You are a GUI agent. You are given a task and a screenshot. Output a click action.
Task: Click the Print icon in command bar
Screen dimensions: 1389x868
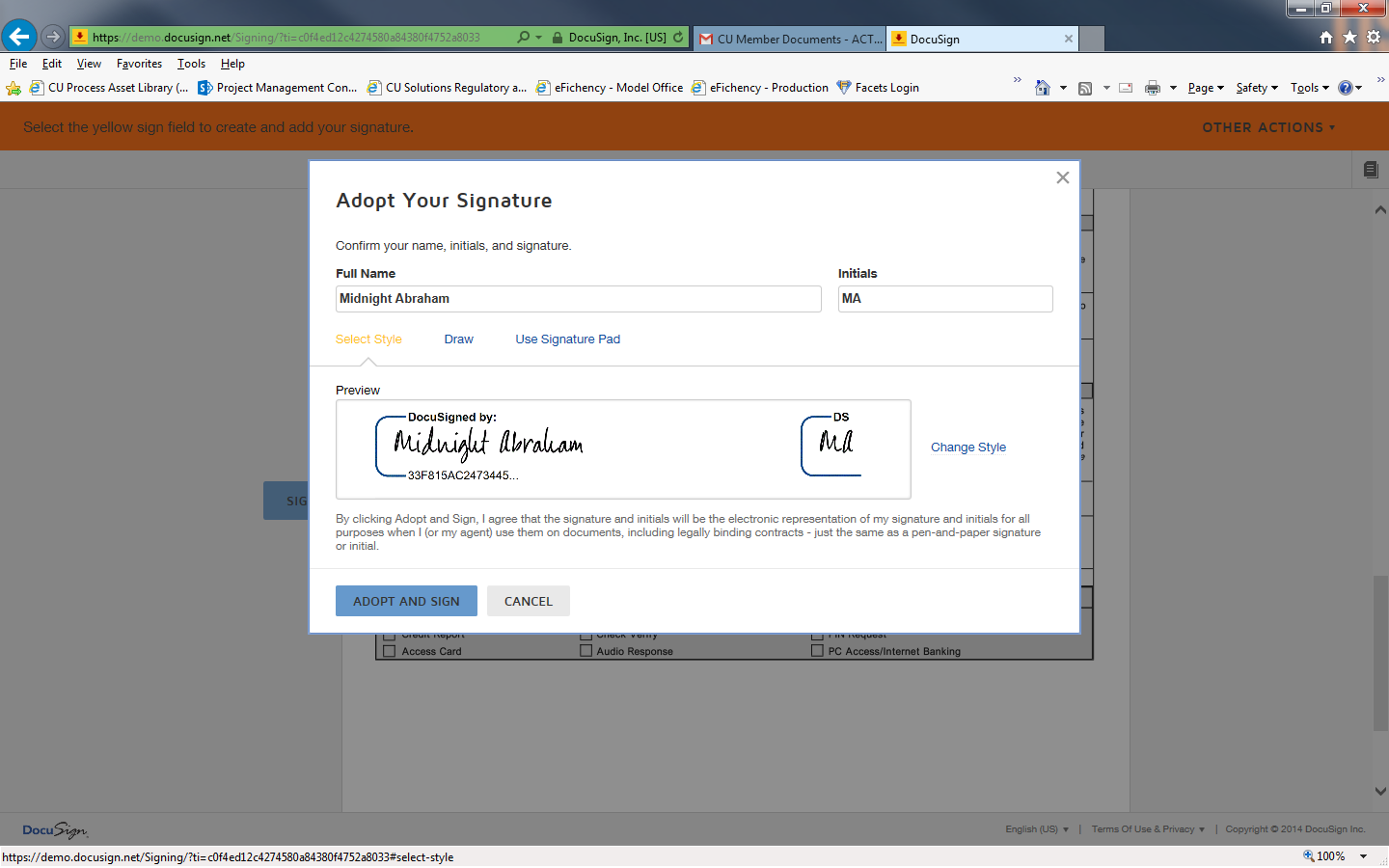(x=1152, y=88)
